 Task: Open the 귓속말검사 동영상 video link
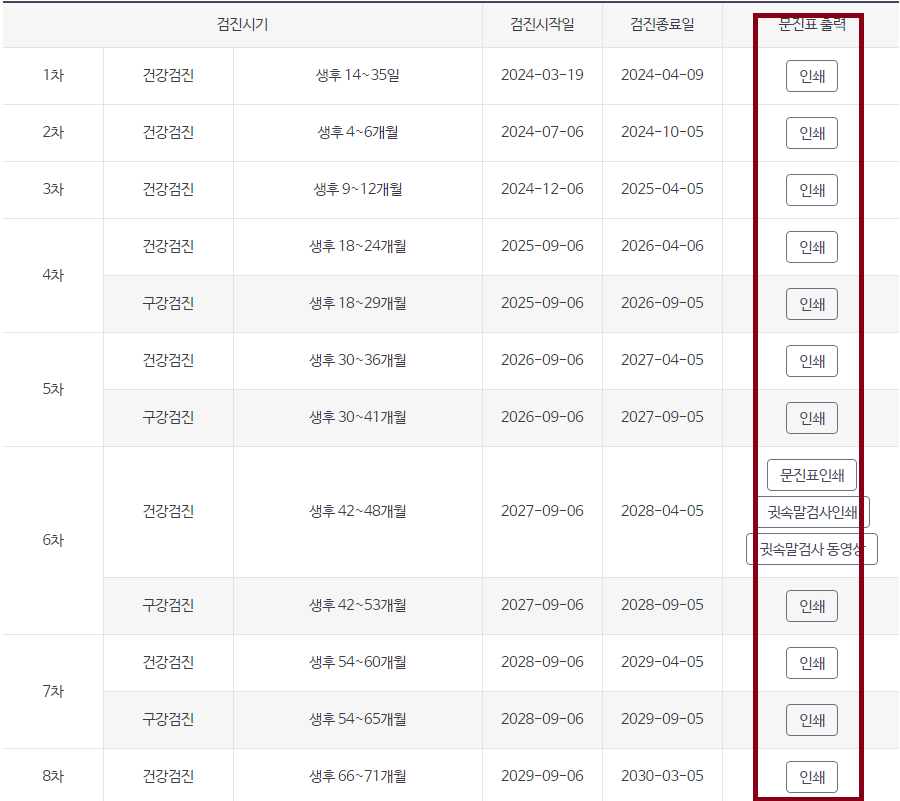(x=813, y=548)
